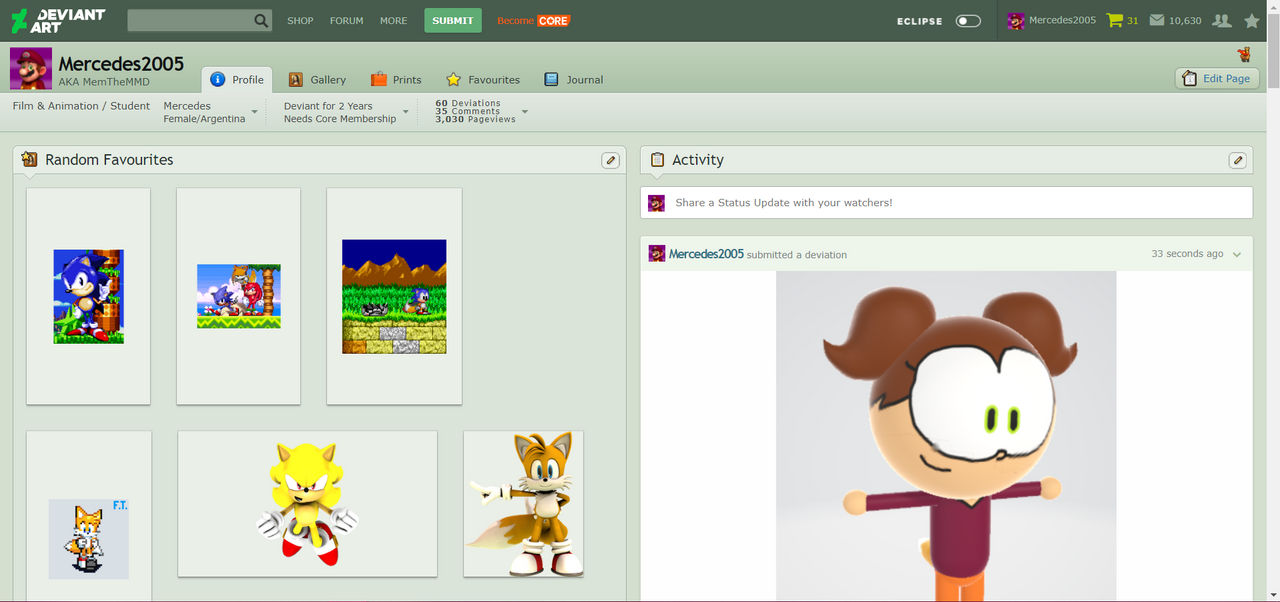1280x602 pixels.
Task: Click the large Mario profile avatar
Action: pos(31,69)
